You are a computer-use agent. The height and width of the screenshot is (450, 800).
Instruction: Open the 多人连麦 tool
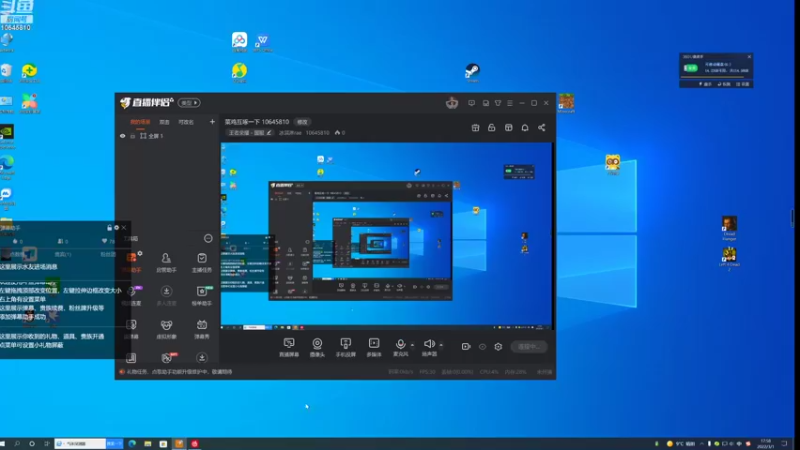point(166,295)
